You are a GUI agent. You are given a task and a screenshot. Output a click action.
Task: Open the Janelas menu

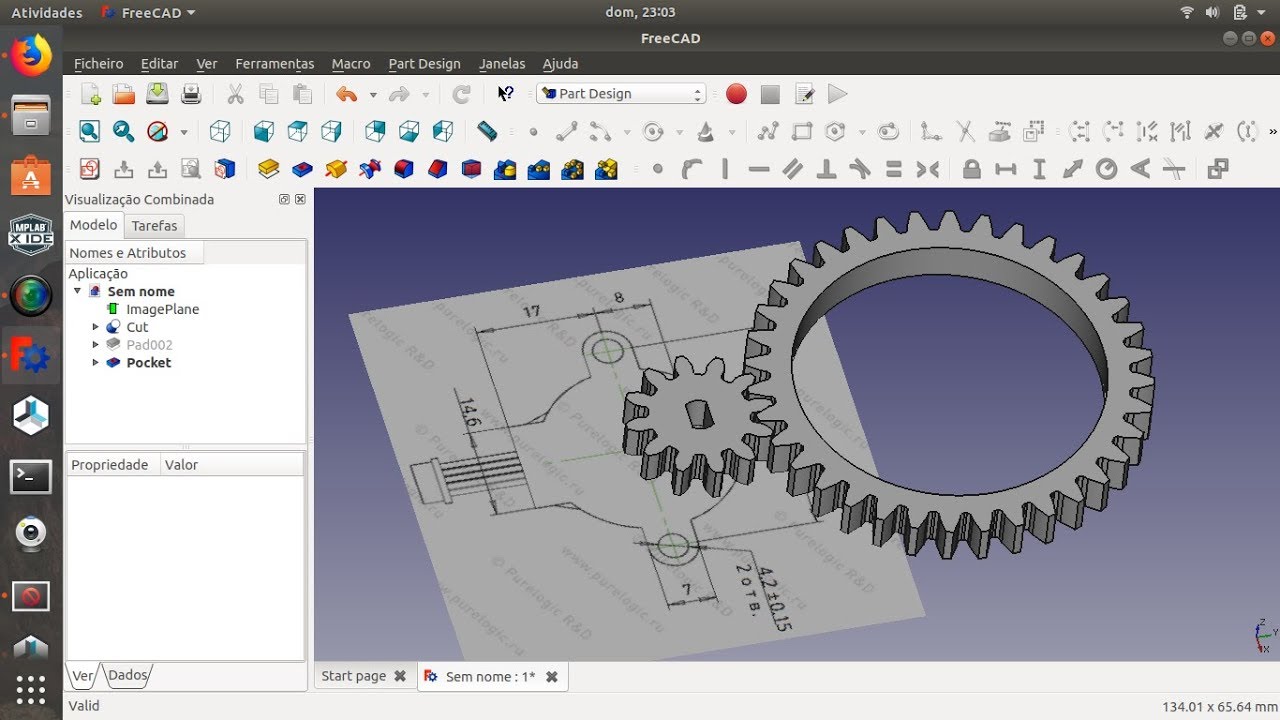pyautogui.click(x=502, y=63)
